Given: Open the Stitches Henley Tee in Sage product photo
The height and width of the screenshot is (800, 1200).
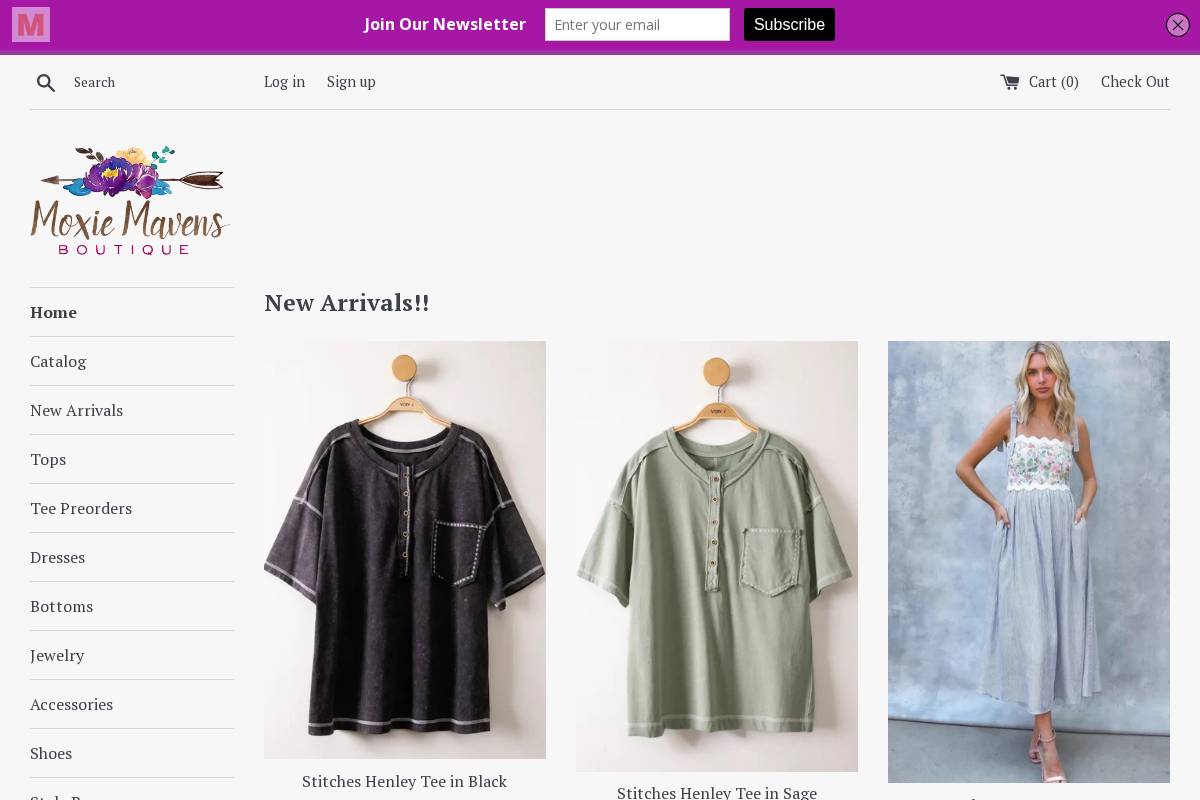Looking at the screenshot, I should (717, 555).
